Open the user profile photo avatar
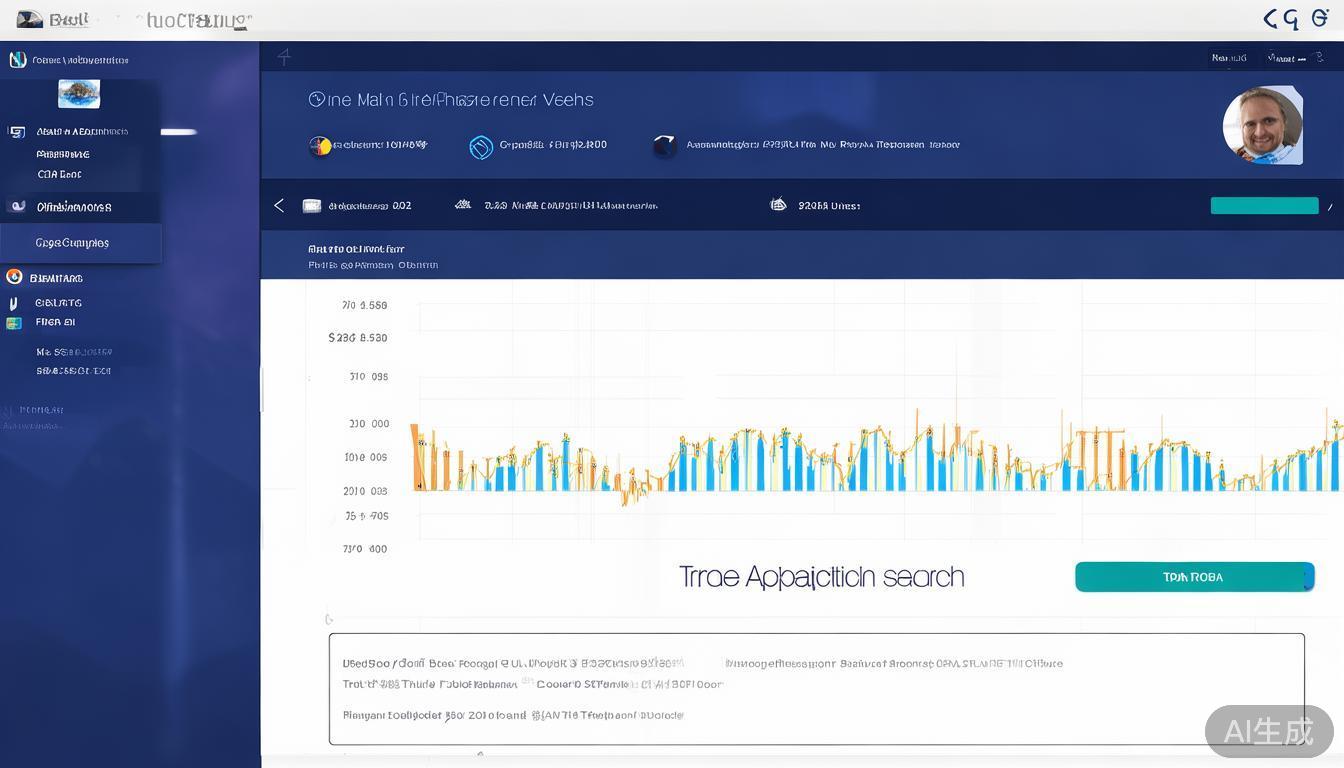1344x768 pixels. click(x=1262, y=125)
